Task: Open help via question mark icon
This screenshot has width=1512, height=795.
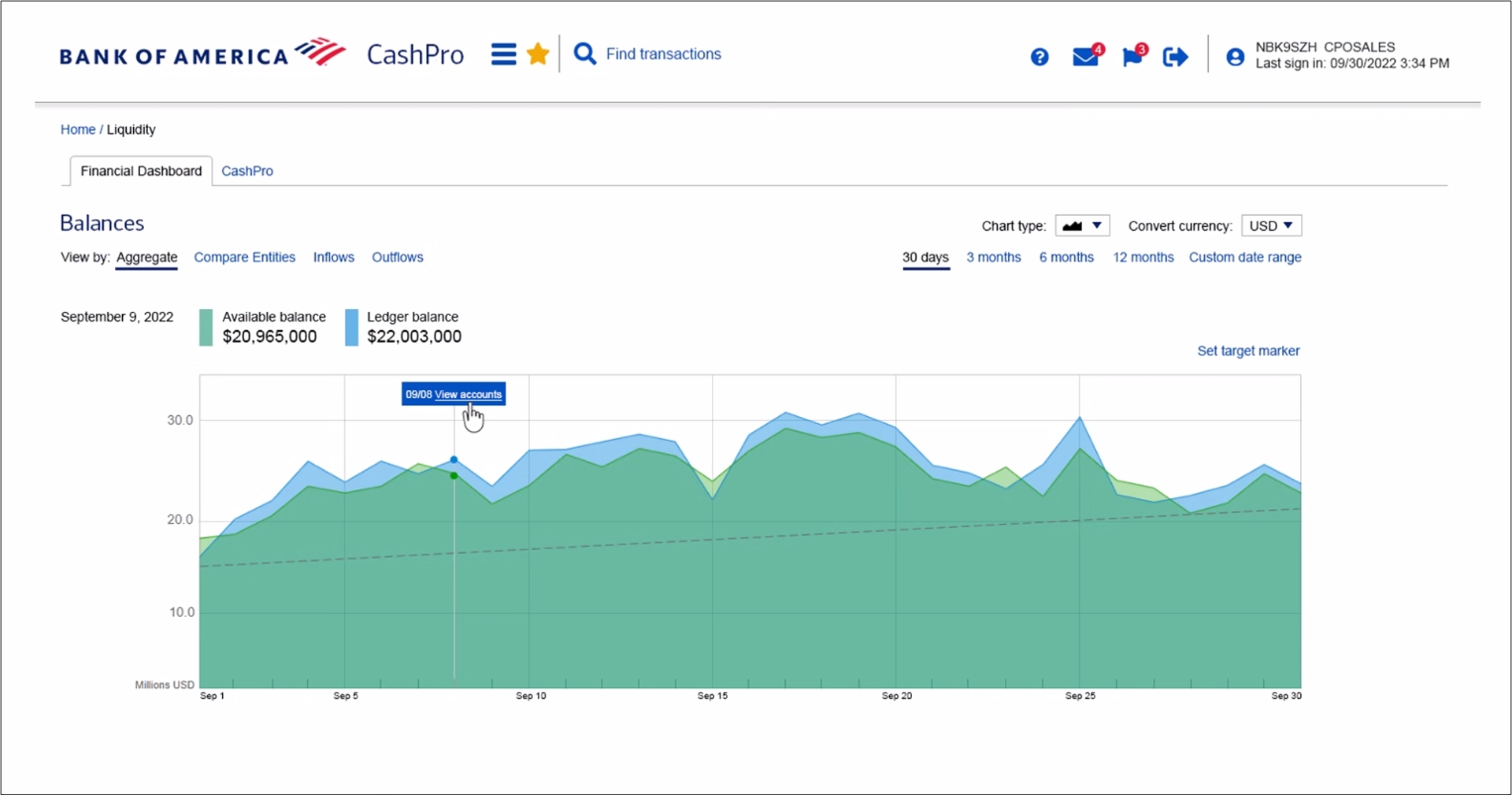Action: point(1039,57)
